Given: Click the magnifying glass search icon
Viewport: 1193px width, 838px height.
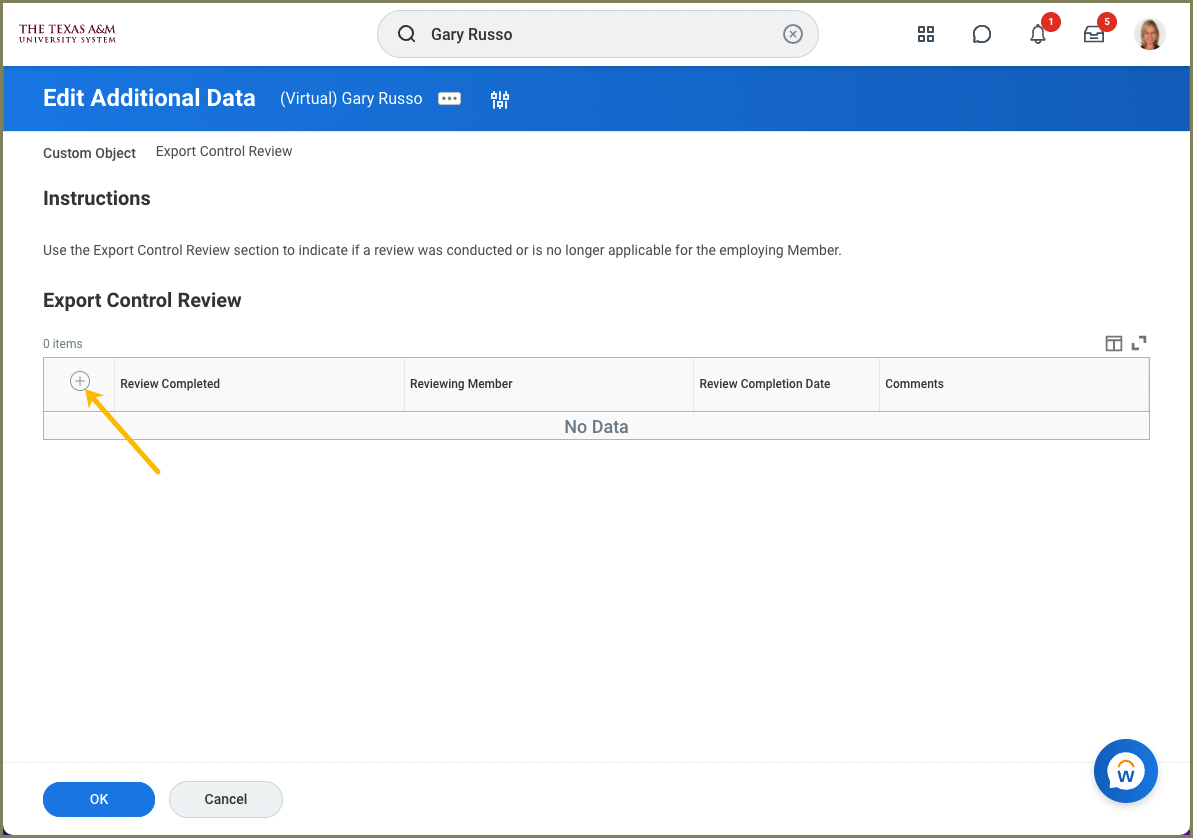Looking at the screenshot, I should pos(406,34).
